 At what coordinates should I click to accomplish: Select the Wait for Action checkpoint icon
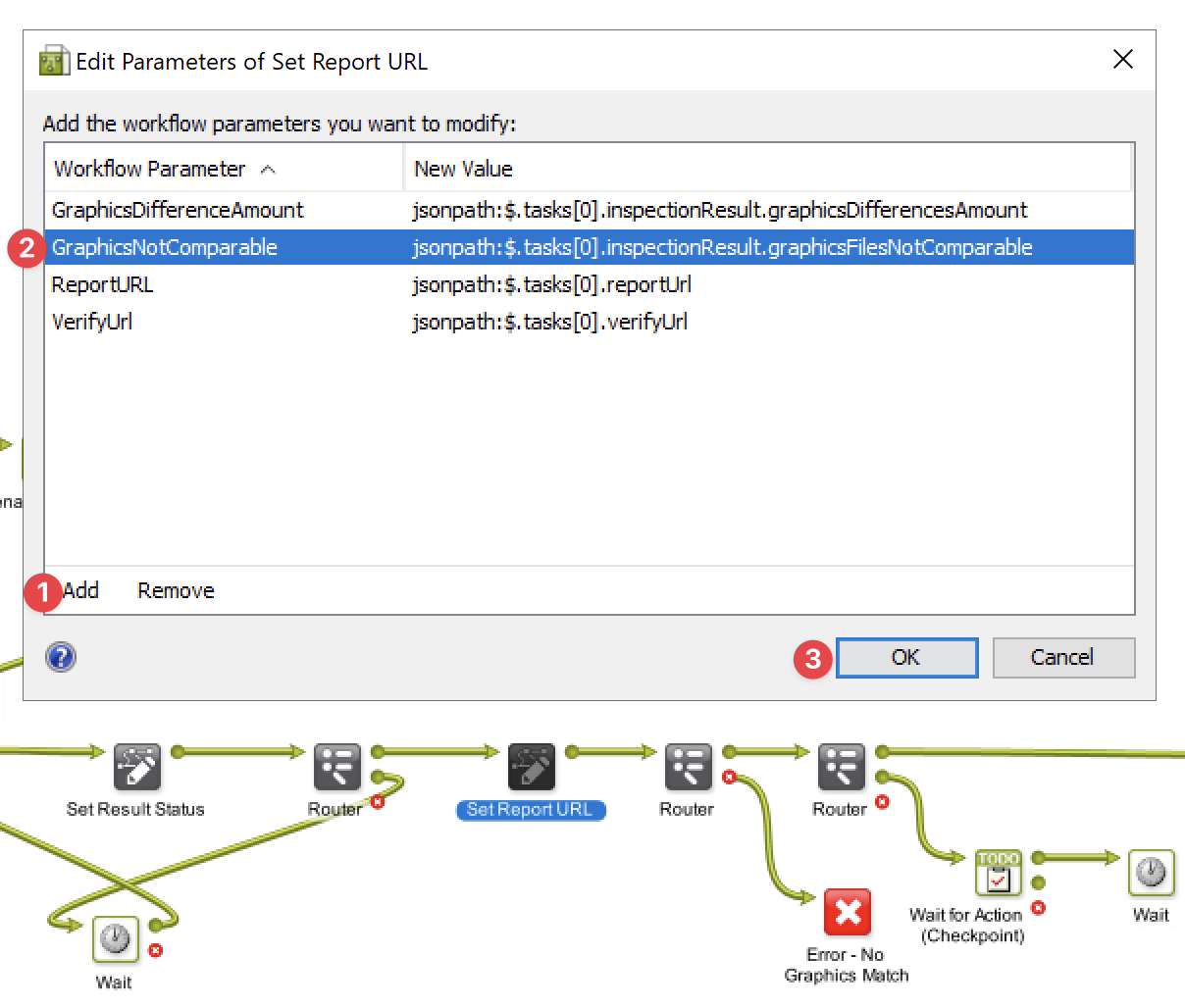(998, 872)
